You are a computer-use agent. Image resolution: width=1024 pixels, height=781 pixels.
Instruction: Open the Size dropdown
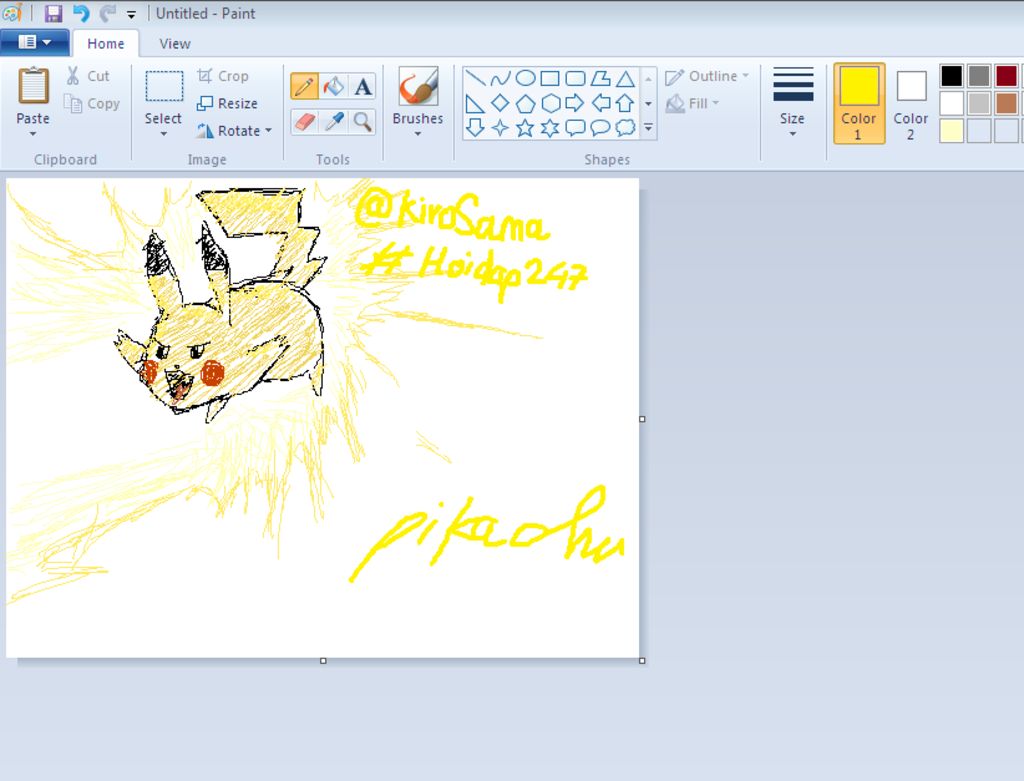792,103
